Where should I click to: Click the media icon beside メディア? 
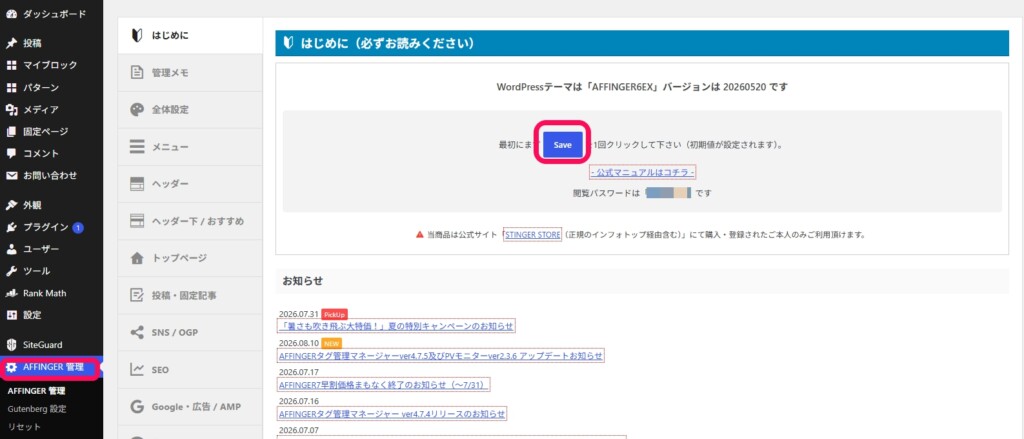pyautogui.click(x=11, y=110)
